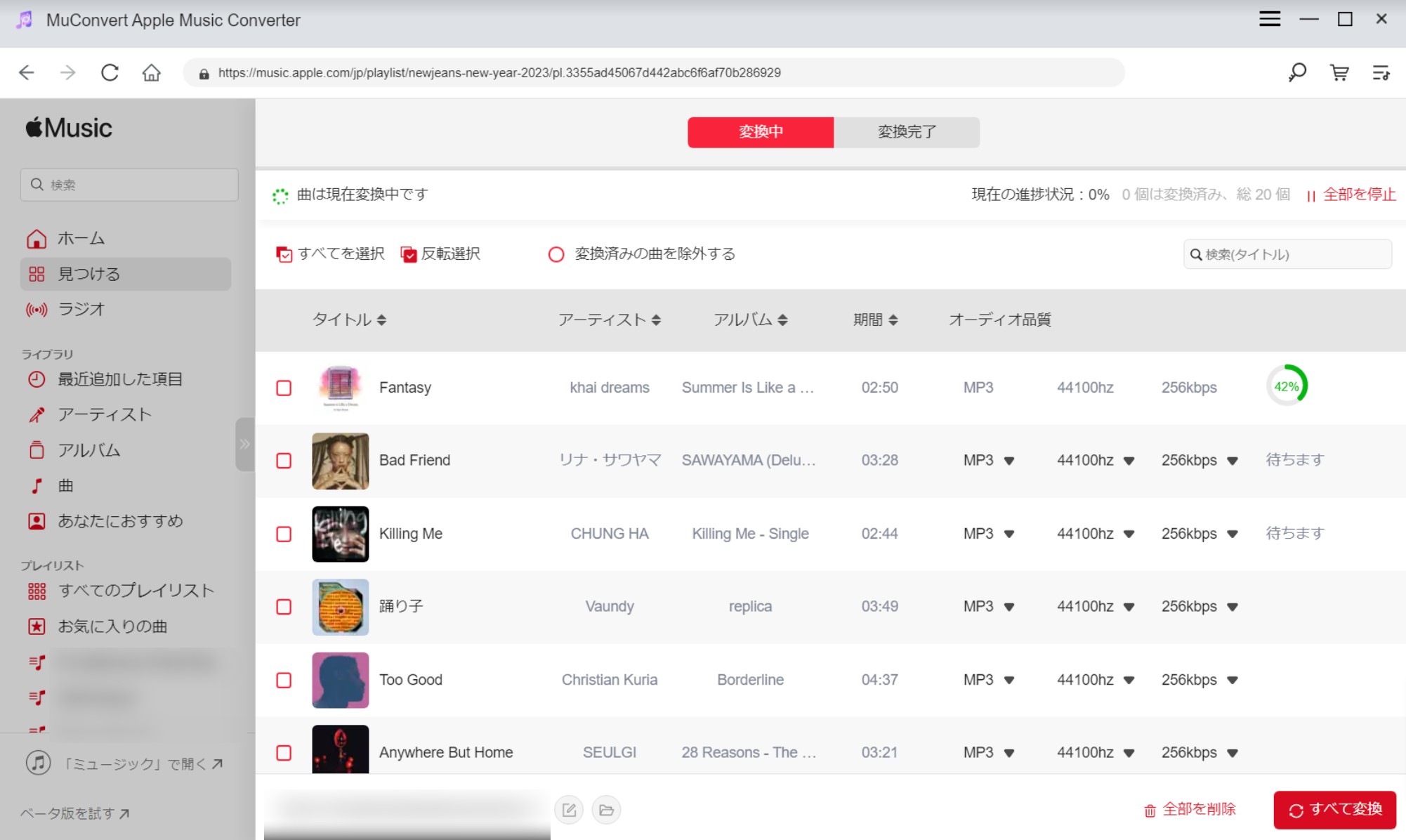The width and height of the screenshot is (1406, 840).
Task: Click ベータ版を試す link
Action: 74,813
